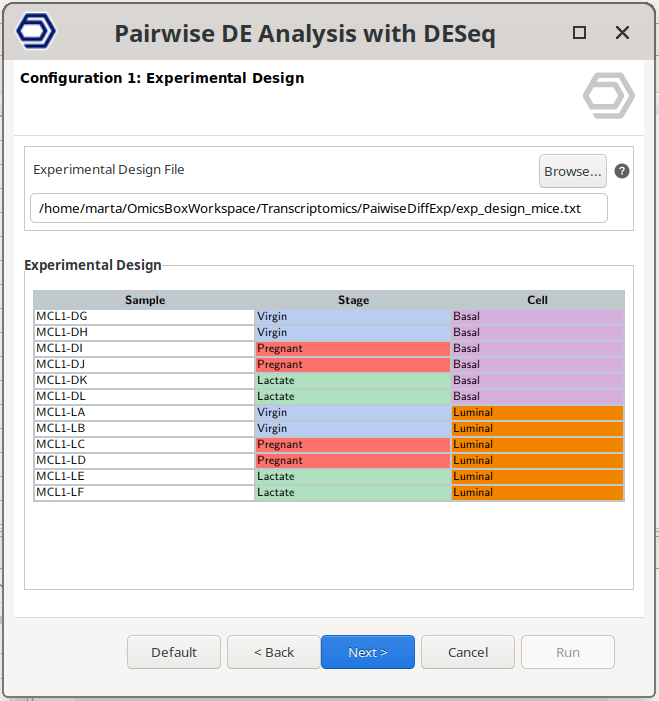659x701 pixels.
Task: Open help for Experimental Design File
Action: 622,171
